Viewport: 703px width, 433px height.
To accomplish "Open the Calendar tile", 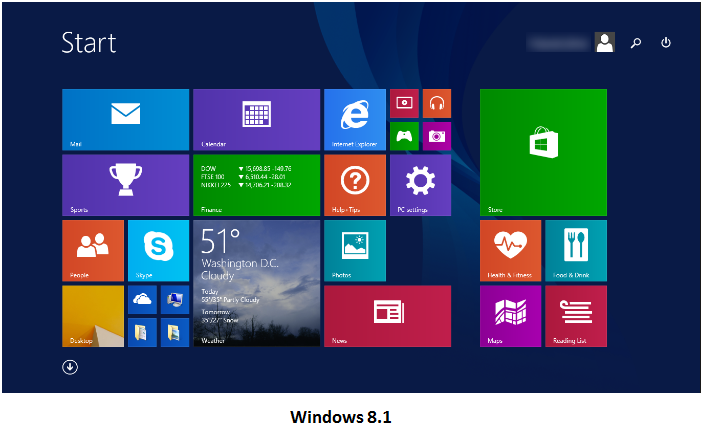I will click(x=256, y=120).
